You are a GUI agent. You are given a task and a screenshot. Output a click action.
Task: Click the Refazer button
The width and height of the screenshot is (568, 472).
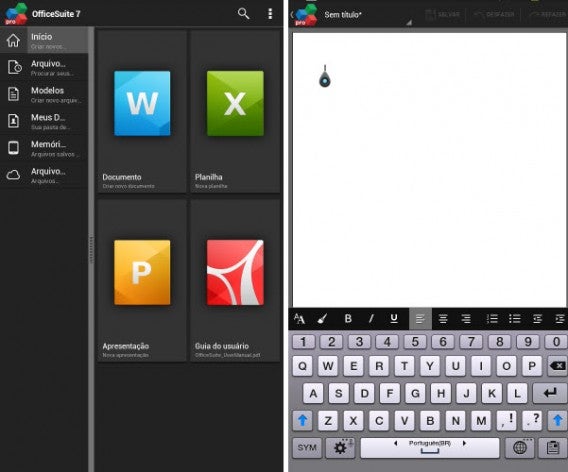click(x=547, y=14)
